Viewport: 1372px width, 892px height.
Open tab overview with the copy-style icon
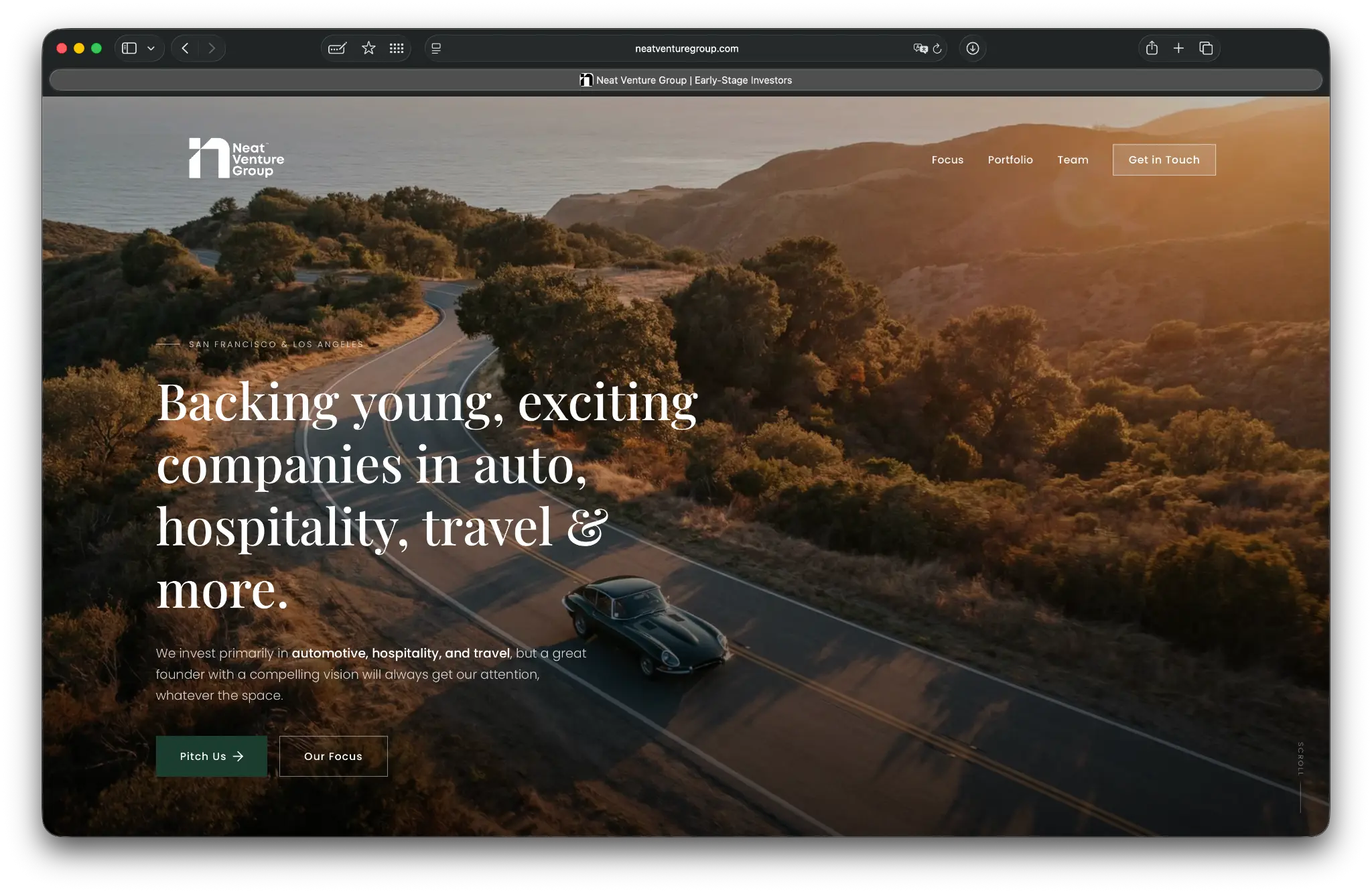pyautogui.click(x=1206, y=48)
